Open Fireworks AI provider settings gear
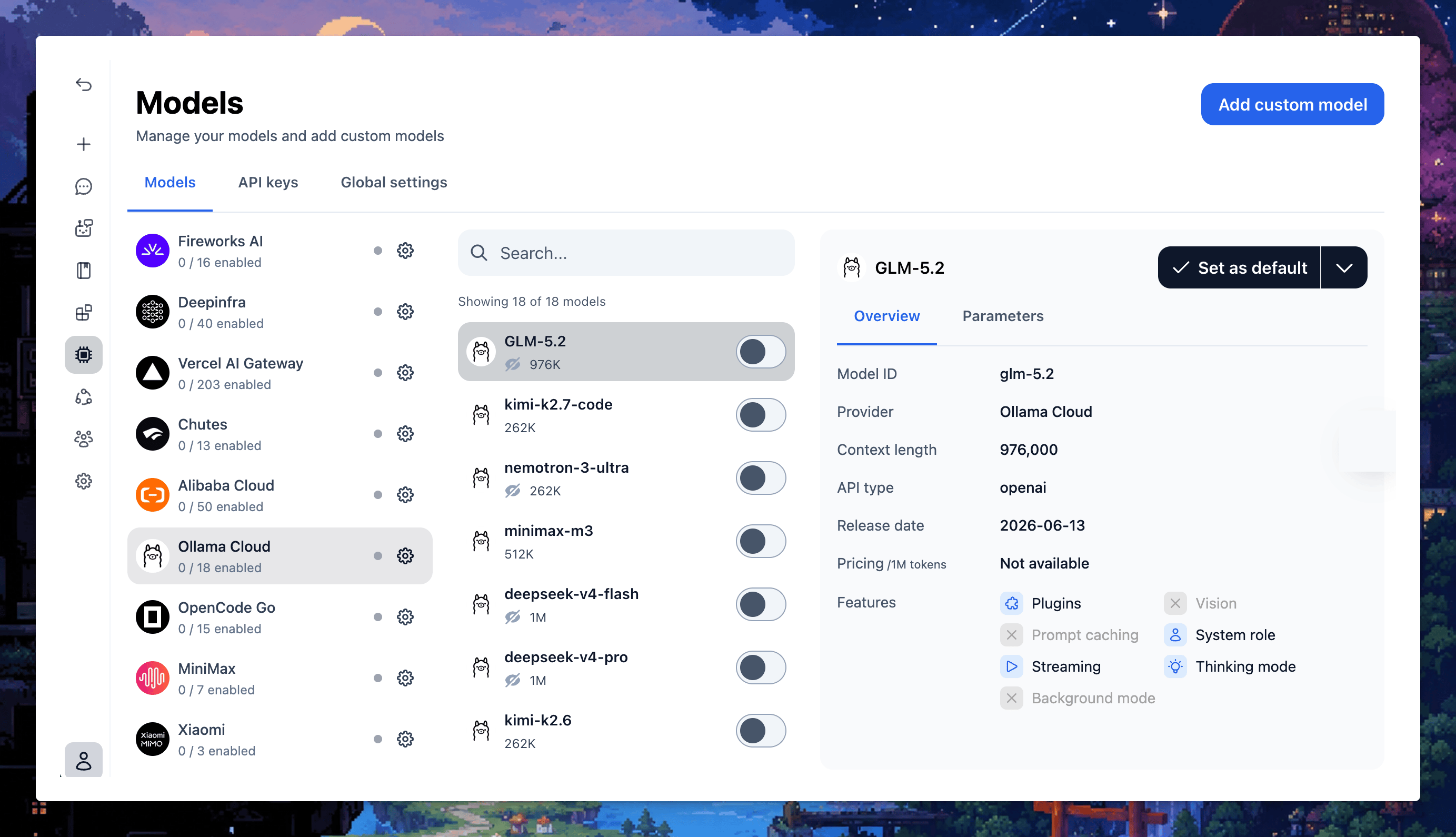The height and width of the screenshot is (837, 1456). [x=405, y=251]
